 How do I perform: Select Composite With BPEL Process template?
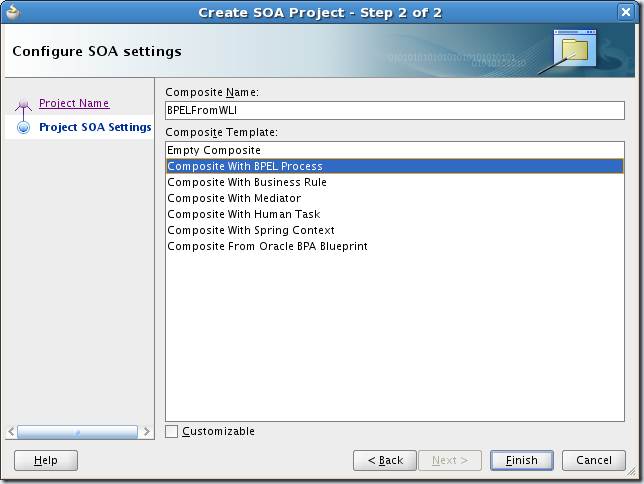tap(395, 166)
